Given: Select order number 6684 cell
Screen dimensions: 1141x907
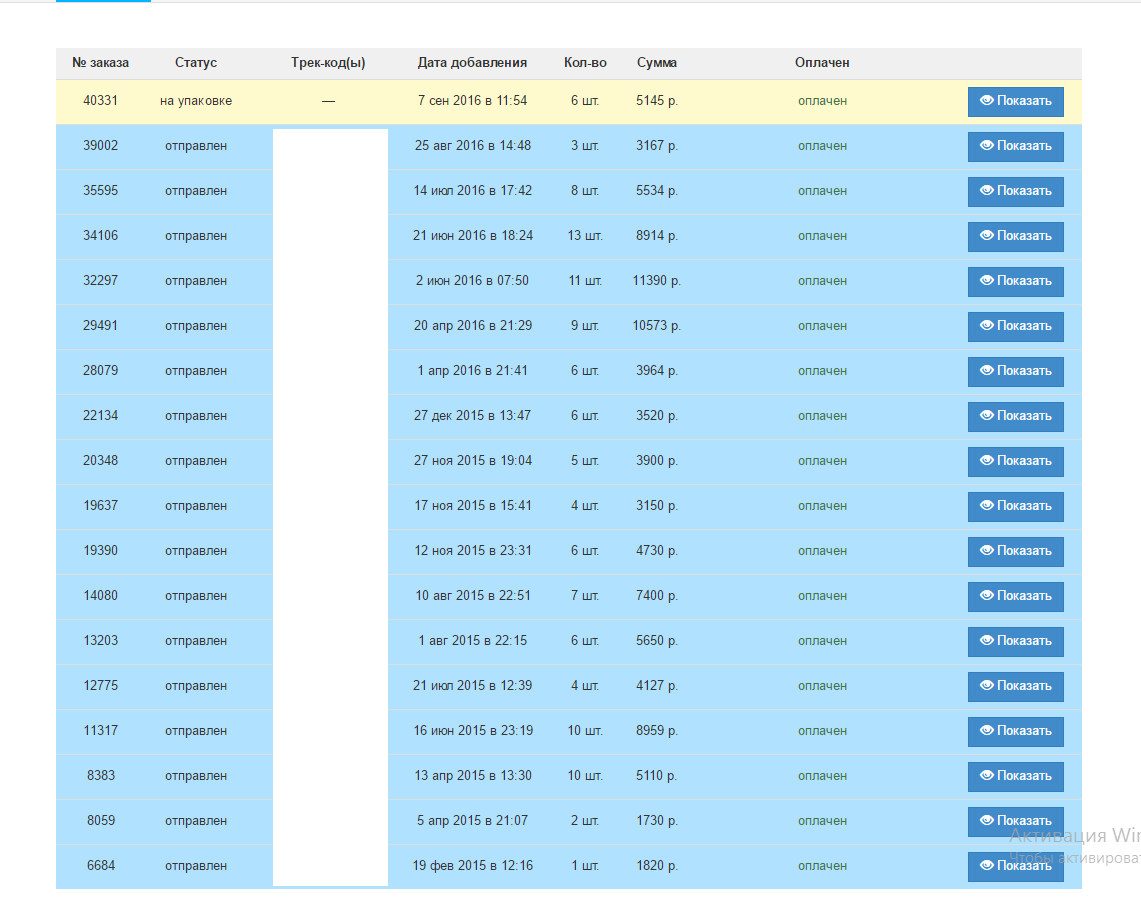Looking at the screenshot, I should pyautogui.click(x=100, y=866).
